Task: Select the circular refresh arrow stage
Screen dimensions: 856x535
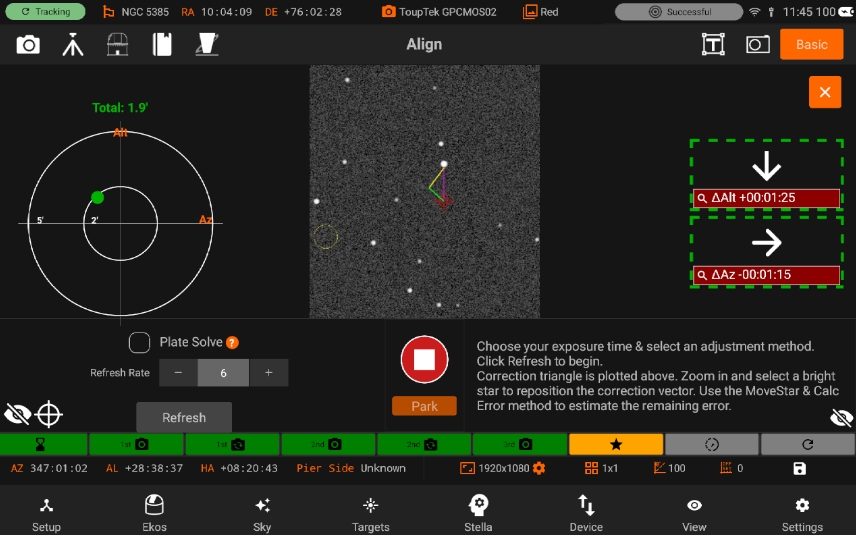Action: [x=808, y=444]
